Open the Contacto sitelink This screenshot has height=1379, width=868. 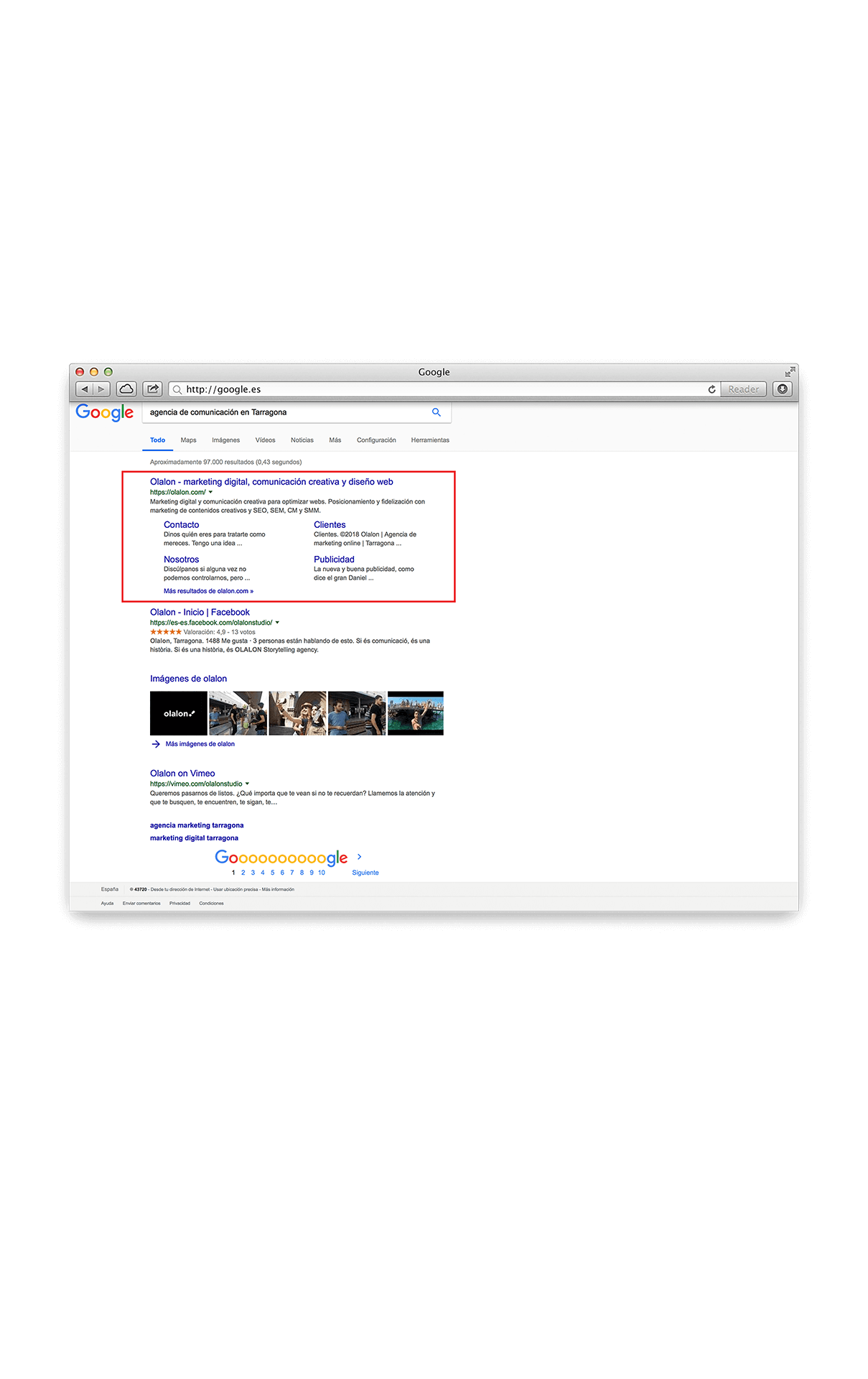pyautogui.click(x=181, y=525)
